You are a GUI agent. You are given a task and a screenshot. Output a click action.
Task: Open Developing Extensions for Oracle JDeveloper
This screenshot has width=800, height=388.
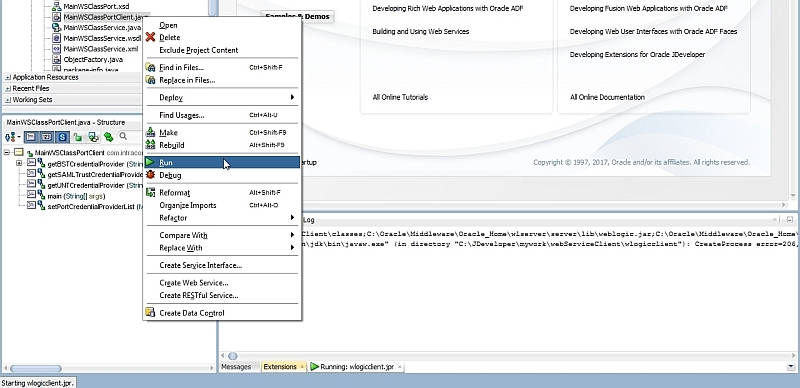pyautogui.click(x=637, y=55)
